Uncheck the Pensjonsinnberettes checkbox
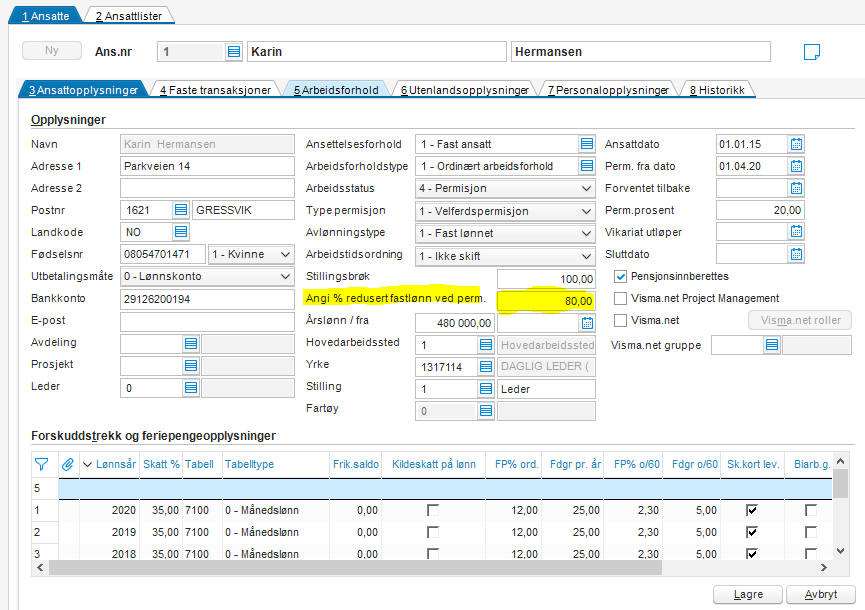 (x=621, y=276)
